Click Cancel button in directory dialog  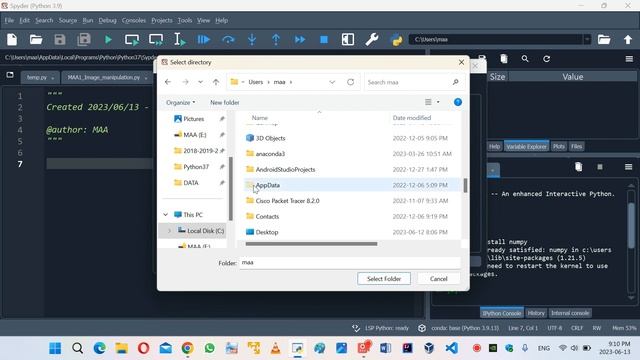[x=438, y=279]
